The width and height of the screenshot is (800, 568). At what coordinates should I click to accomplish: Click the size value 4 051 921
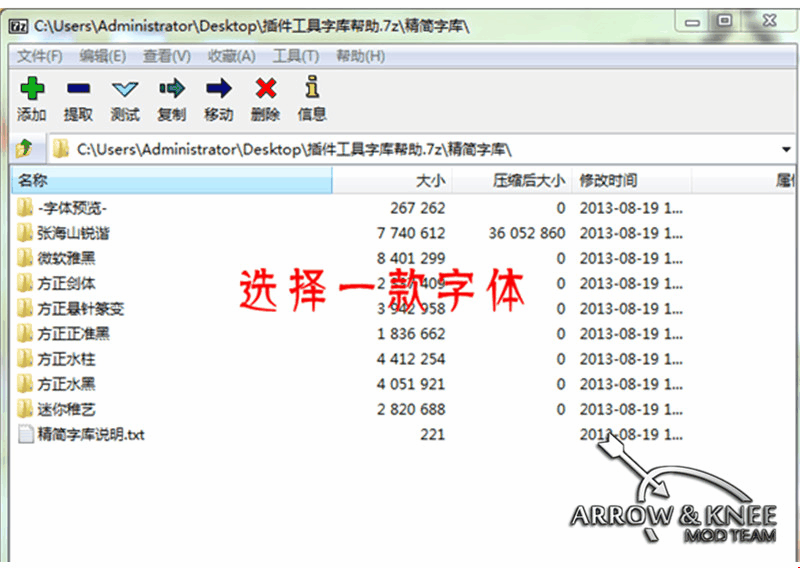pyautogui.click(x=411, y=384)
